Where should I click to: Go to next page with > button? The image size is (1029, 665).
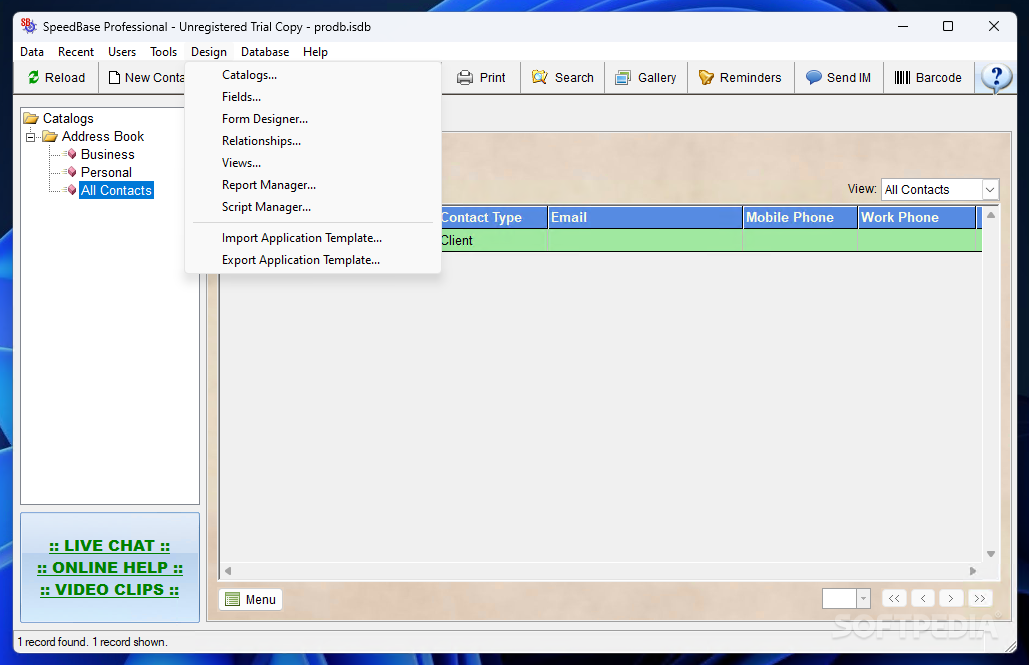[951, 598]
